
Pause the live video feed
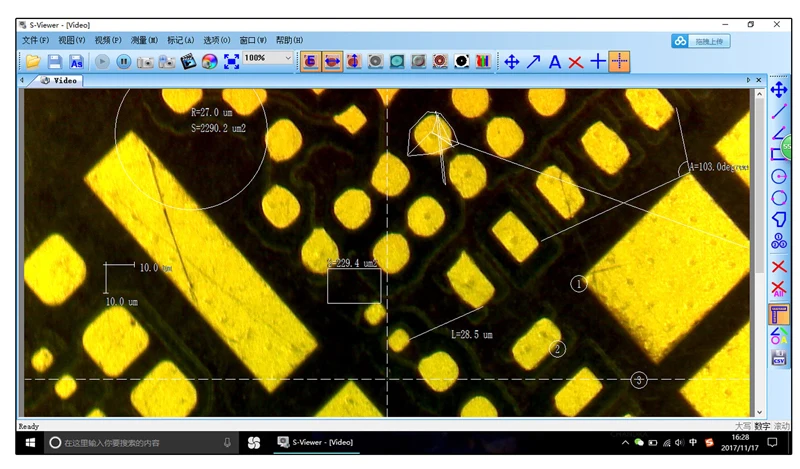pos(123,62)
